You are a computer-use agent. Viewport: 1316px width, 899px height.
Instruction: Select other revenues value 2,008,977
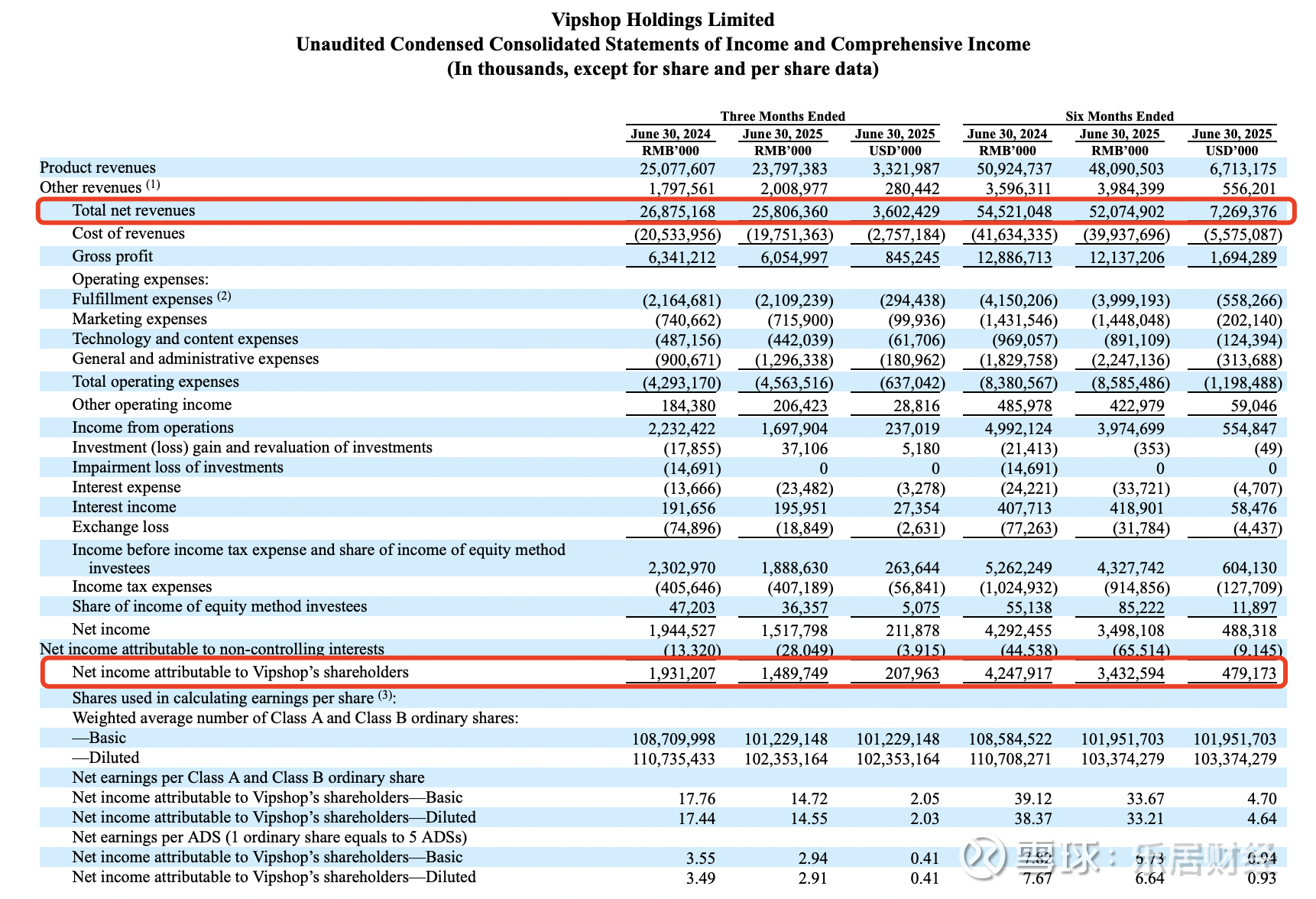pos(794,189)
